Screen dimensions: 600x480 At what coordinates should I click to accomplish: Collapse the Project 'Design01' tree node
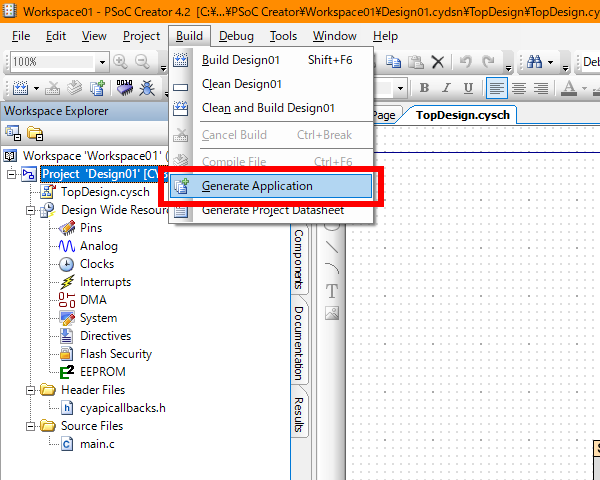pos(11,174)
